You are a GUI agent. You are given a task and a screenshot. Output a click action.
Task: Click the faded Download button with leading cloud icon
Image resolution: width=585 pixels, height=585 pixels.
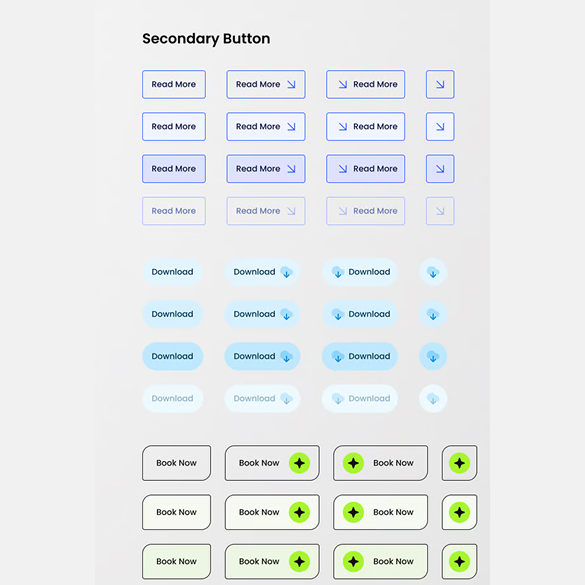click(360, 398)
